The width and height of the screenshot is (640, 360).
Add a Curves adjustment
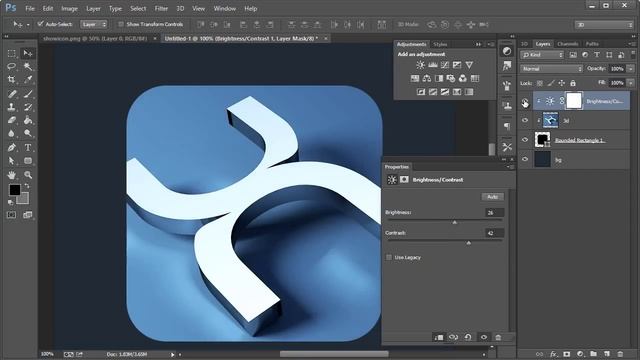click(x=445, y=65)
